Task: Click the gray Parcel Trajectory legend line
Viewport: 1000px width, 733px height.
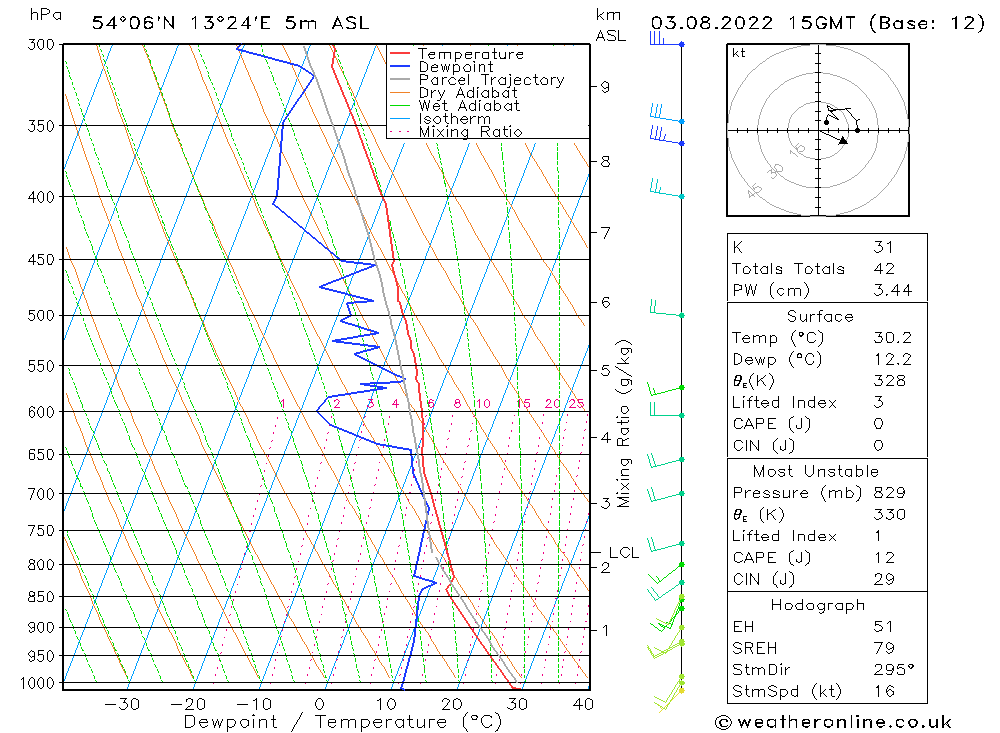Action: pos(399,80)
